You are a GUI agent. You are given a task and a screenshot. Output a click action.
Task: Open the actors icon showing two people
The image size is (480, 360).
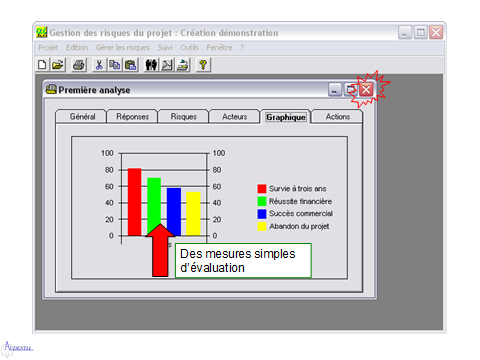coord(151,65)
